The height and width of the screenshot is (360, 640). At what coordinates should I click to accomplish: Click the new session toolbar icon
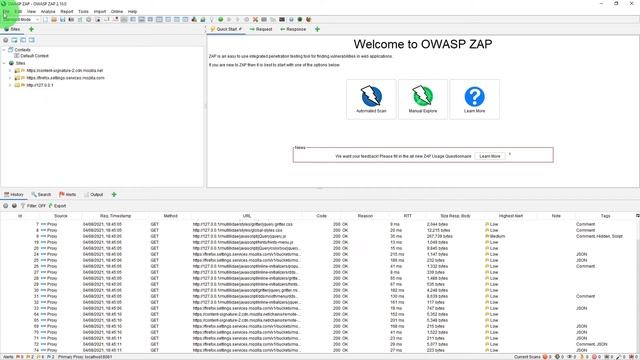point(45,20)
